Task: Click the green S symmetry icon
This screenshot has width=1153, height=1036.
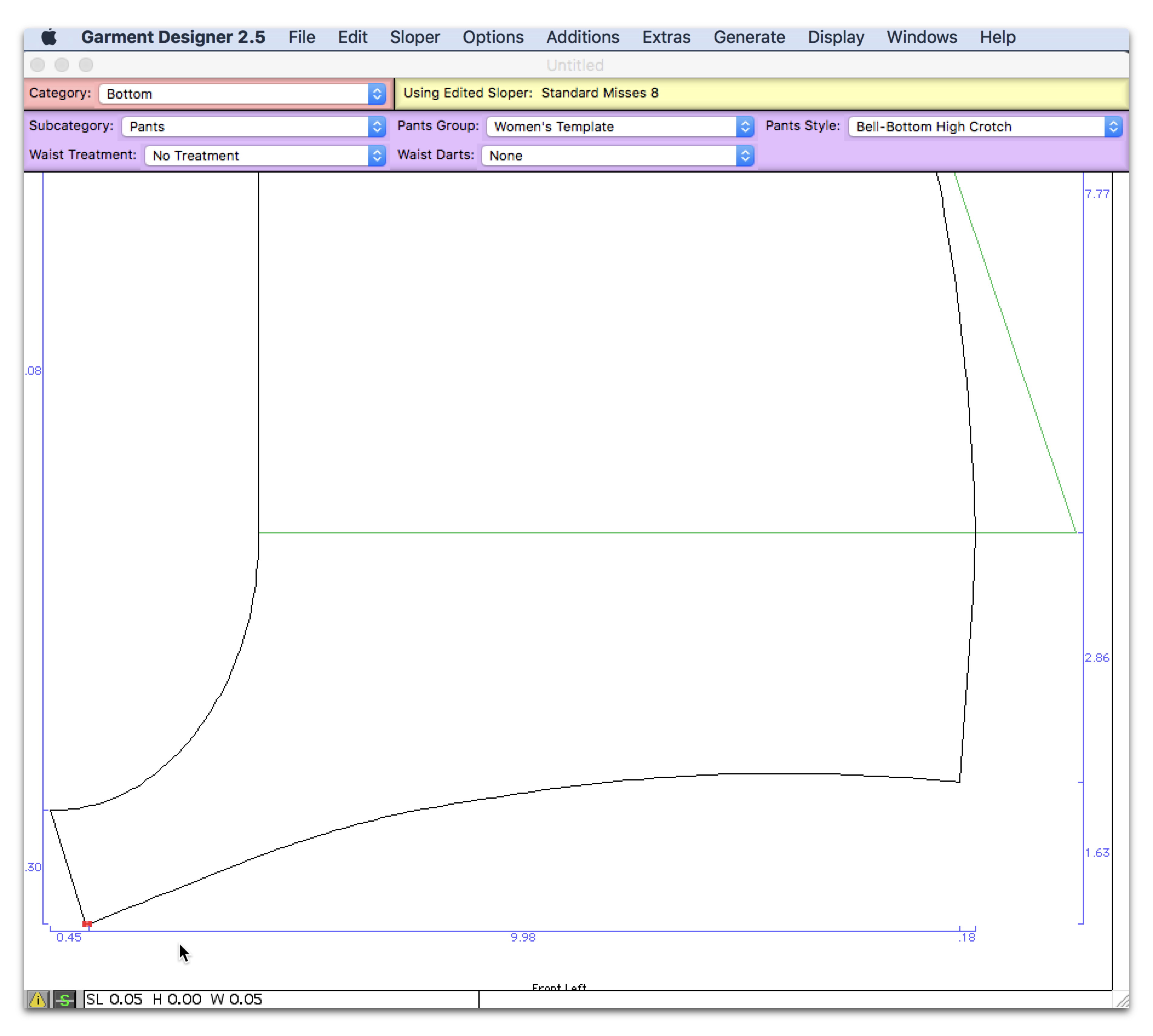Action: [x=65, y=1000]
